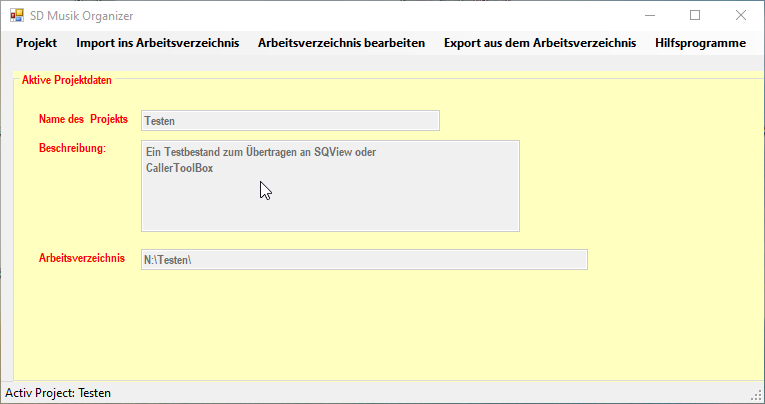The image size is (765, 404).
Task: Maximize the SD Musik Organizer window
Action: 695,15
